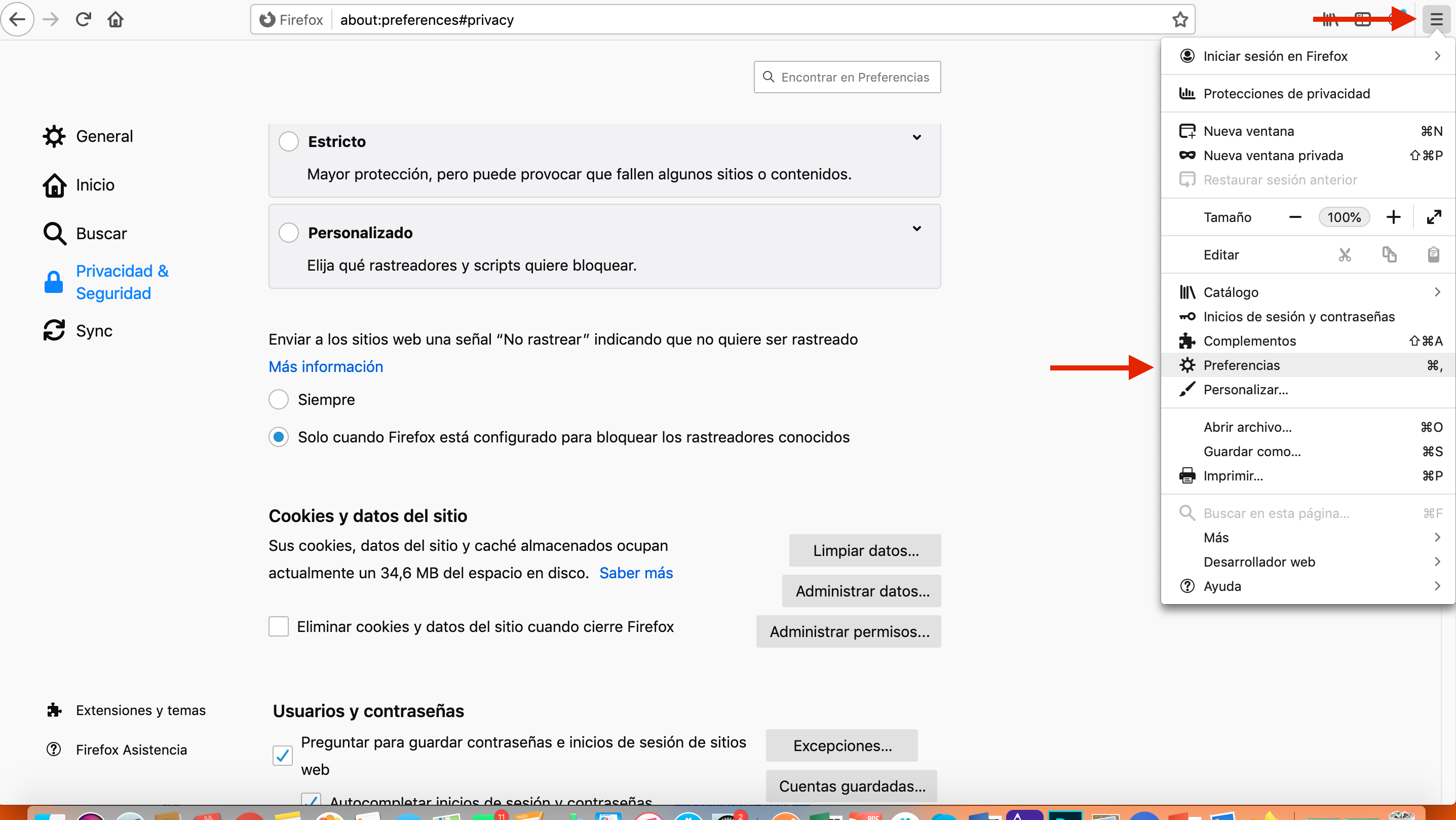Enable the Siempre radio button
The width and height of the screenshot is (1456, 820).
(279, 399)
